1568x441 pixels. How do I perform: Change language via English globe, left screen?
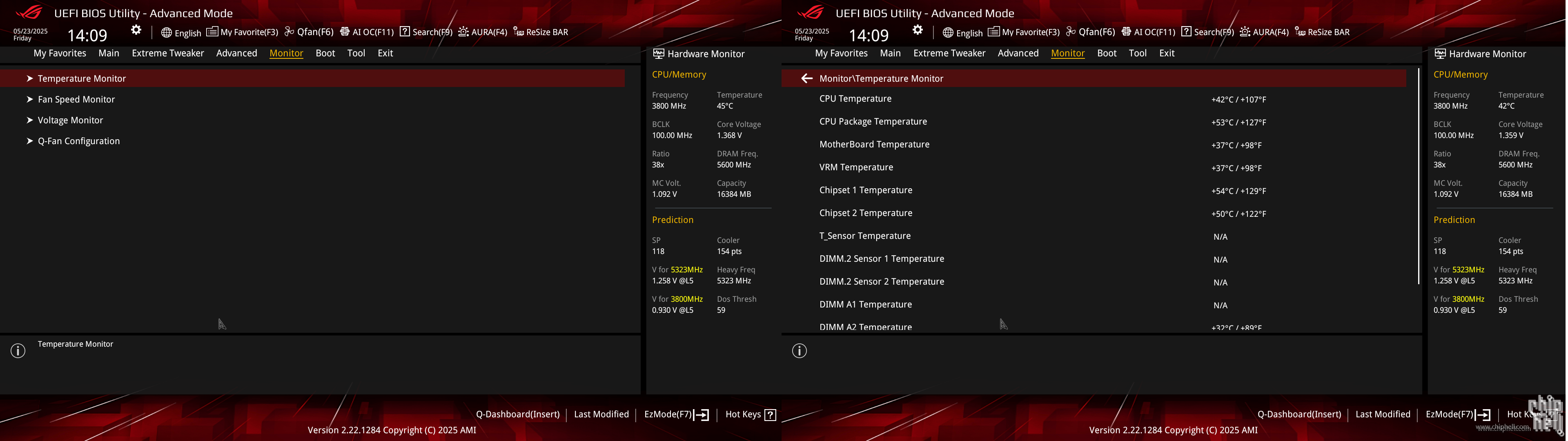[181, 33]
